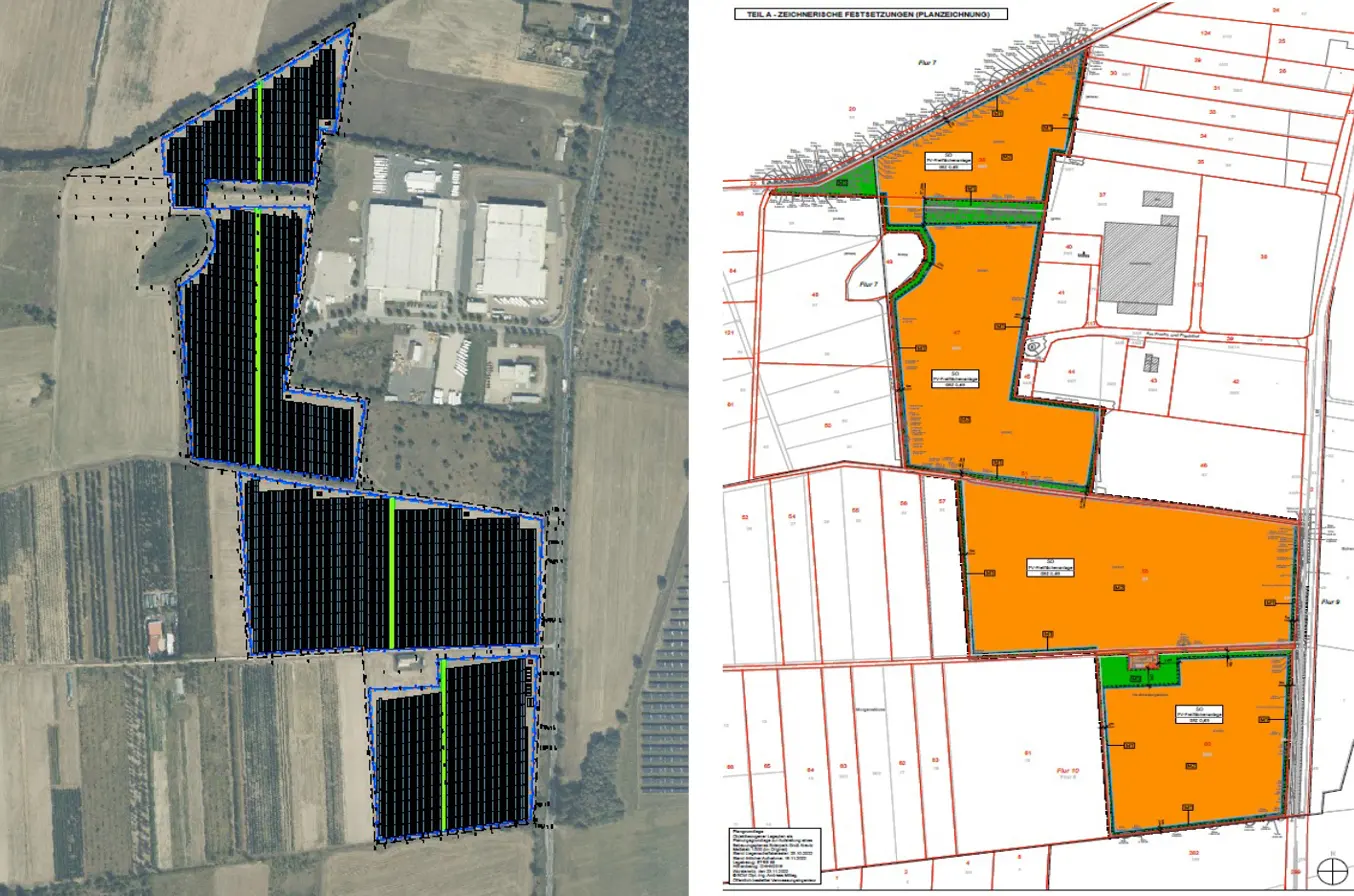
Task: Click parcel number 37
Action: (1103, 194)
